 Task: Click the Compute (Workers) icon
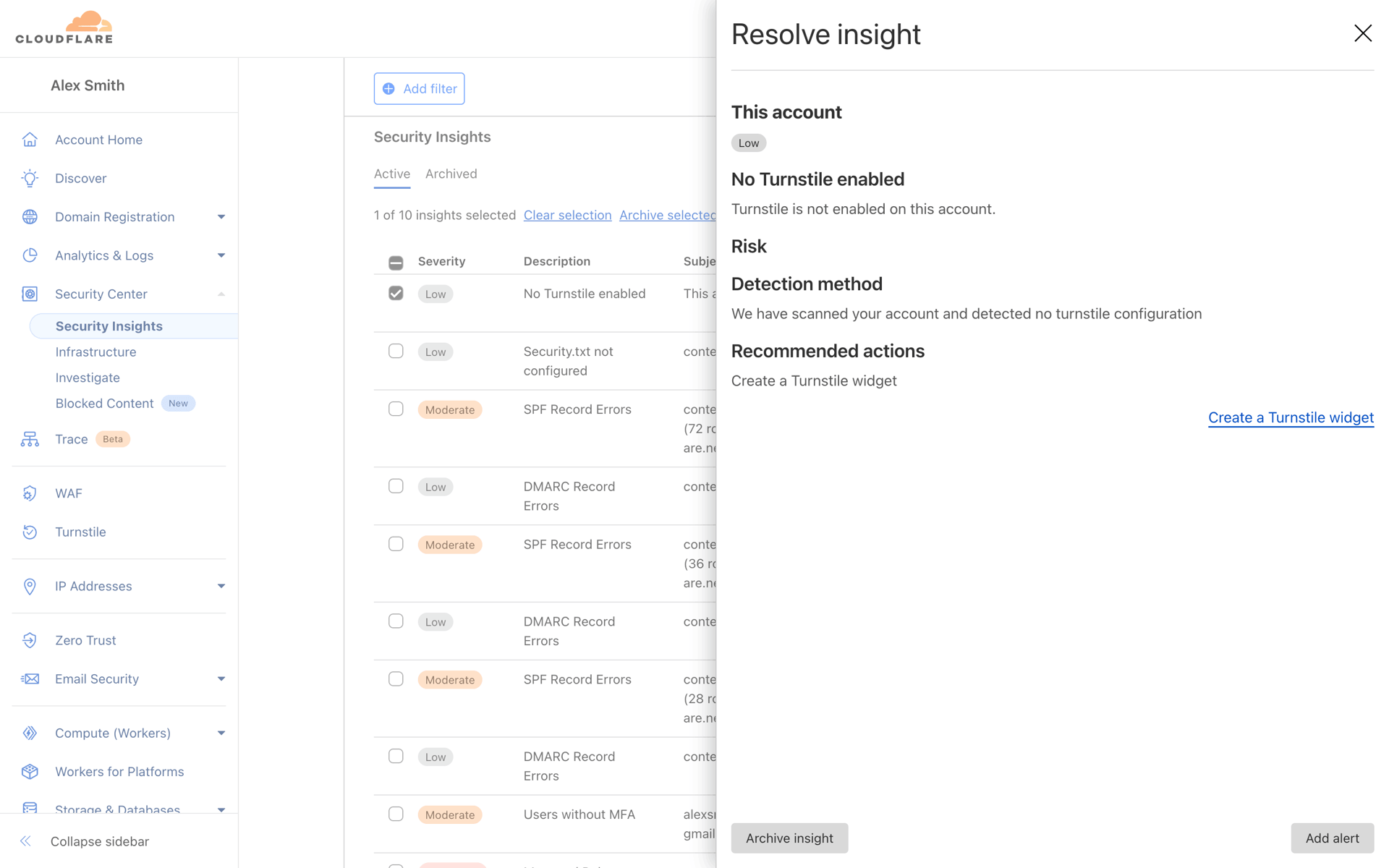30,733
